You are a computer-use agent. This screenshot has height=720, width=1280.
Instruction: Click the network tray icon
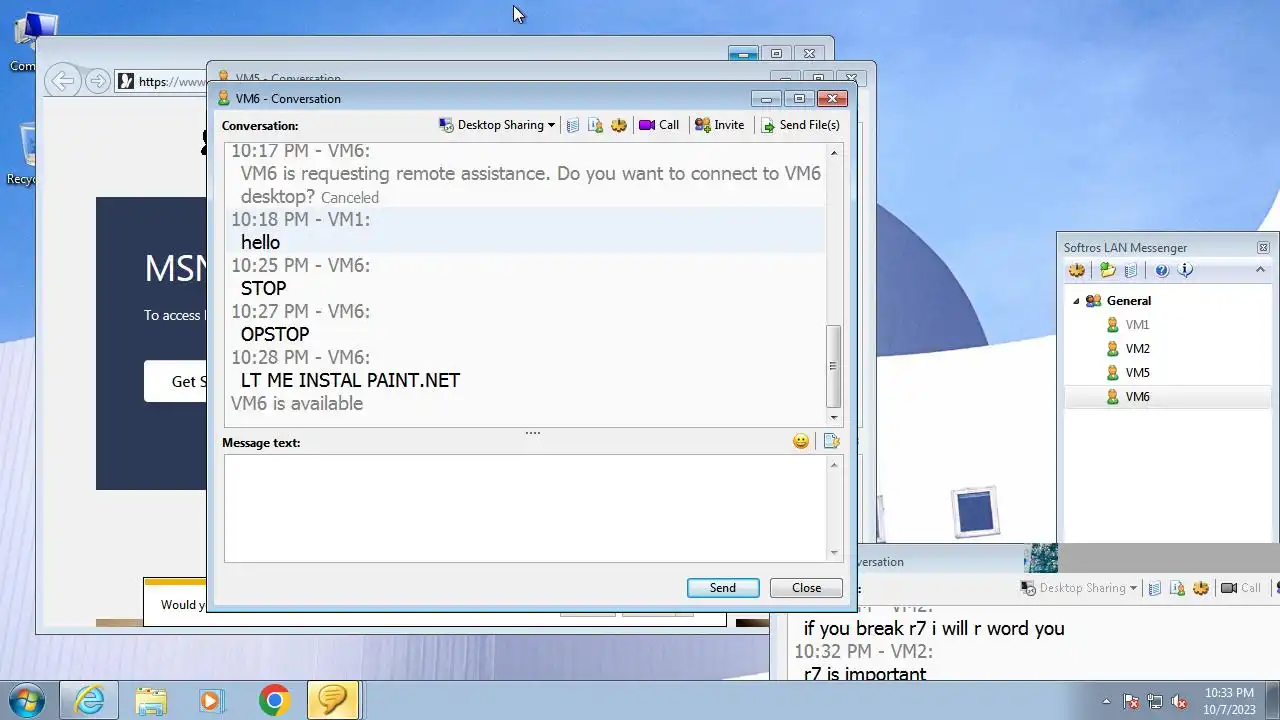[x=1155, y=701]
